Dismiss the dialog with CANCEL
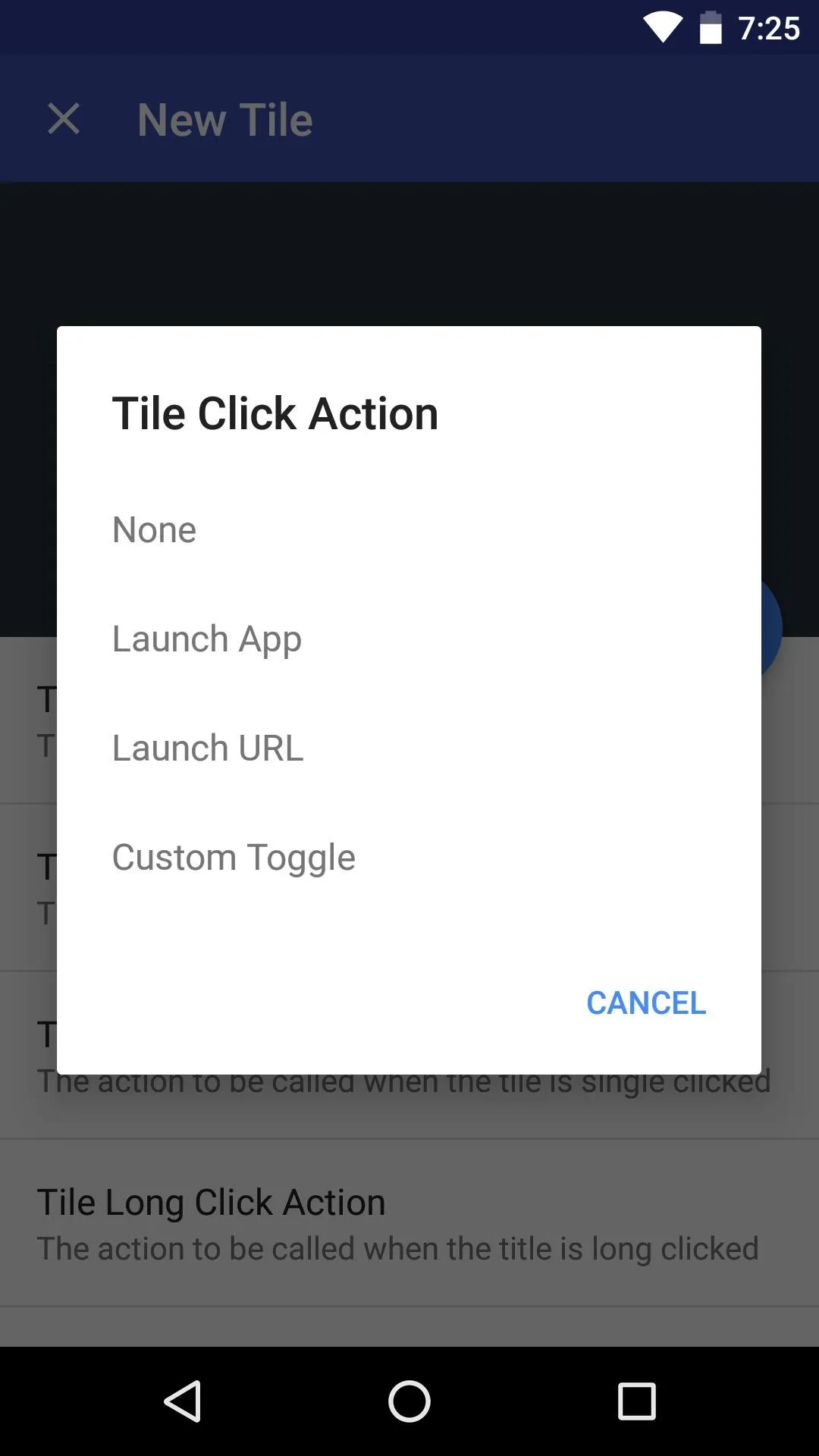Image resolution: width=819 pixels, height=1456 pixels. [646, 1003]
